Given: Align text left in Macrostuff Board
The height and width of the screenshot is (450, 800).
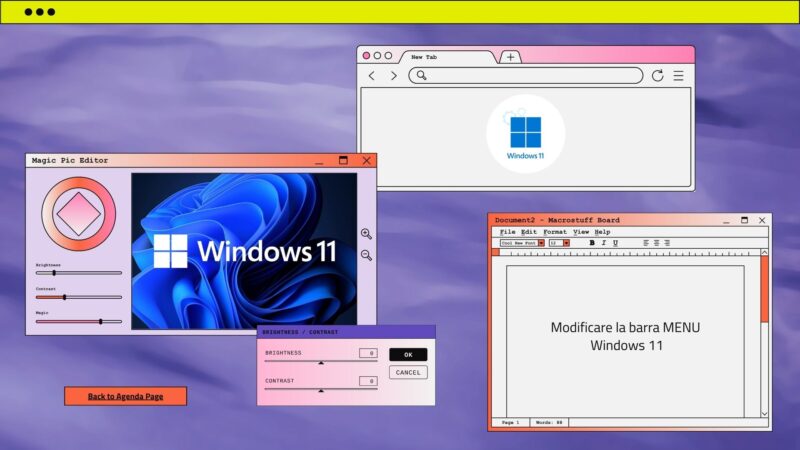Looking at the screenshot, I should click(646, 243).
